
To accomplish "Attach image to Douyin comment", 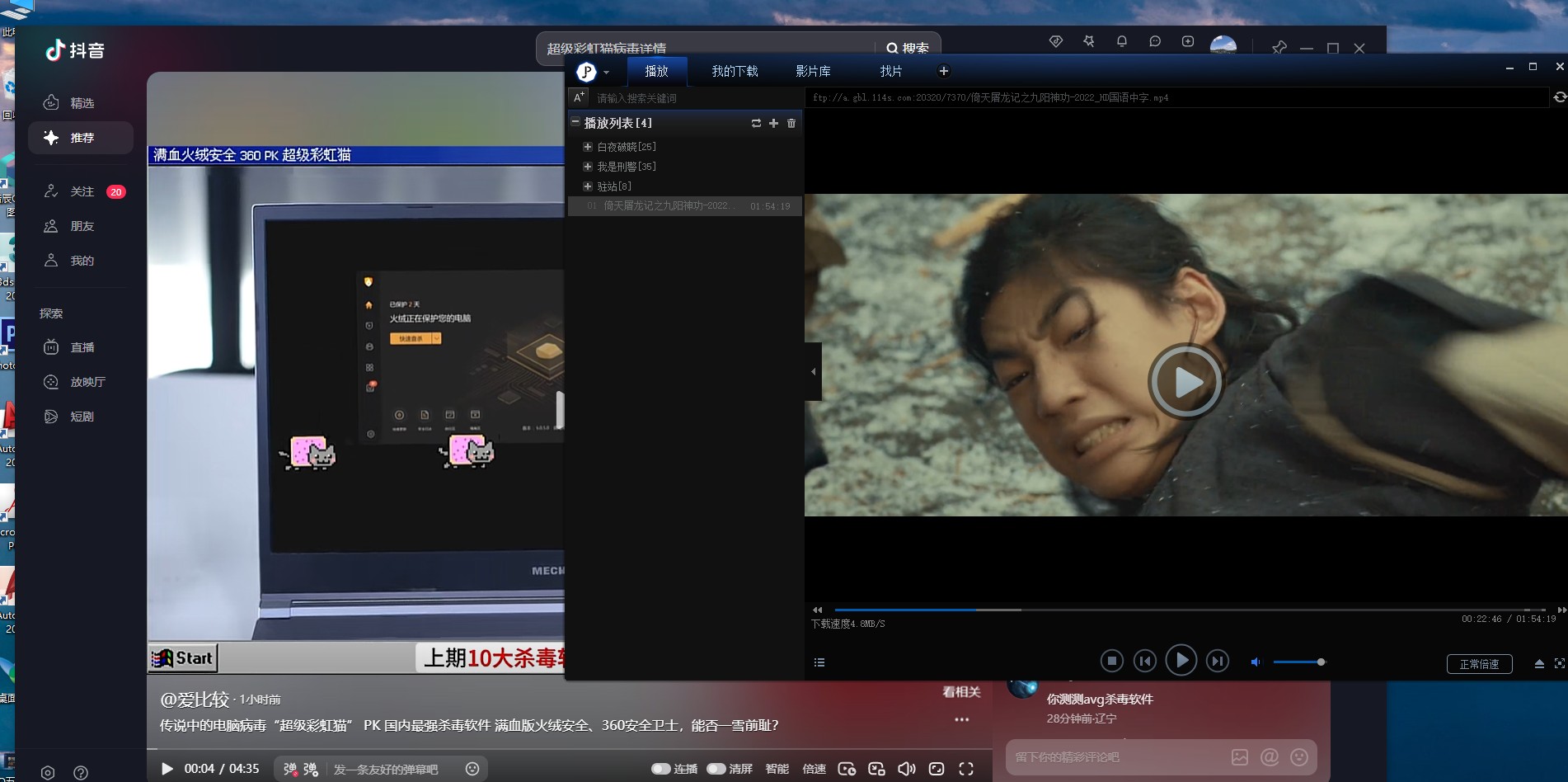I will 1240,757.
